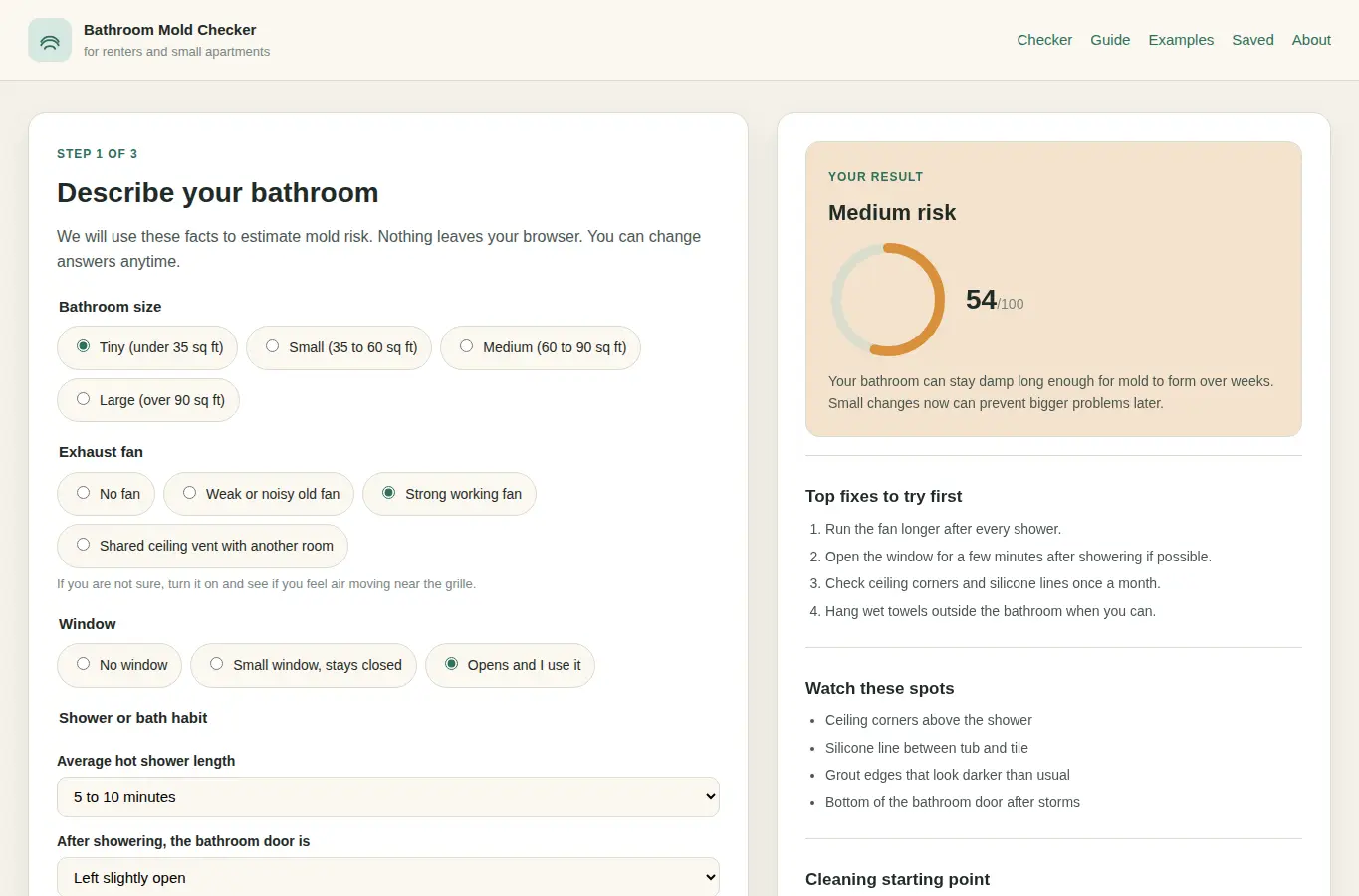Click the 'Top fixes to try first' heading

[x=884, y=496]
